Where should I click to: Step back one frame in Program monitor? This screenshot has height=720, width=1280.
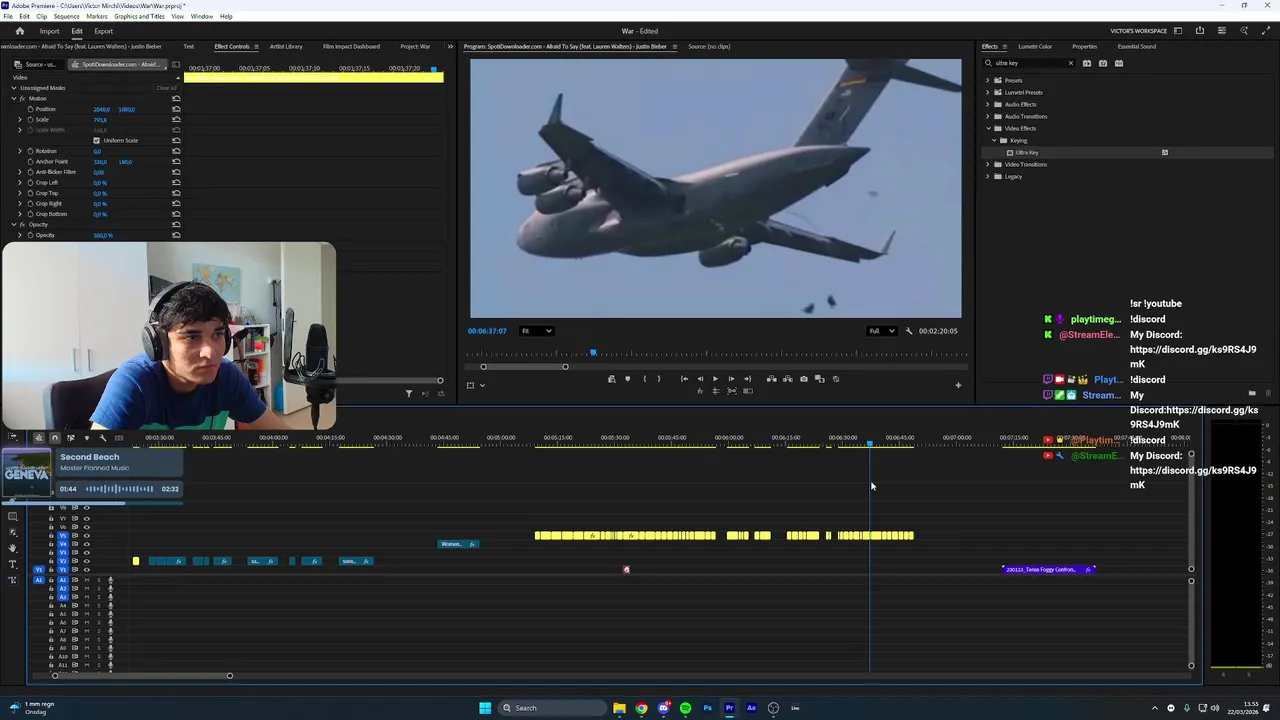[x=700, y=379]
